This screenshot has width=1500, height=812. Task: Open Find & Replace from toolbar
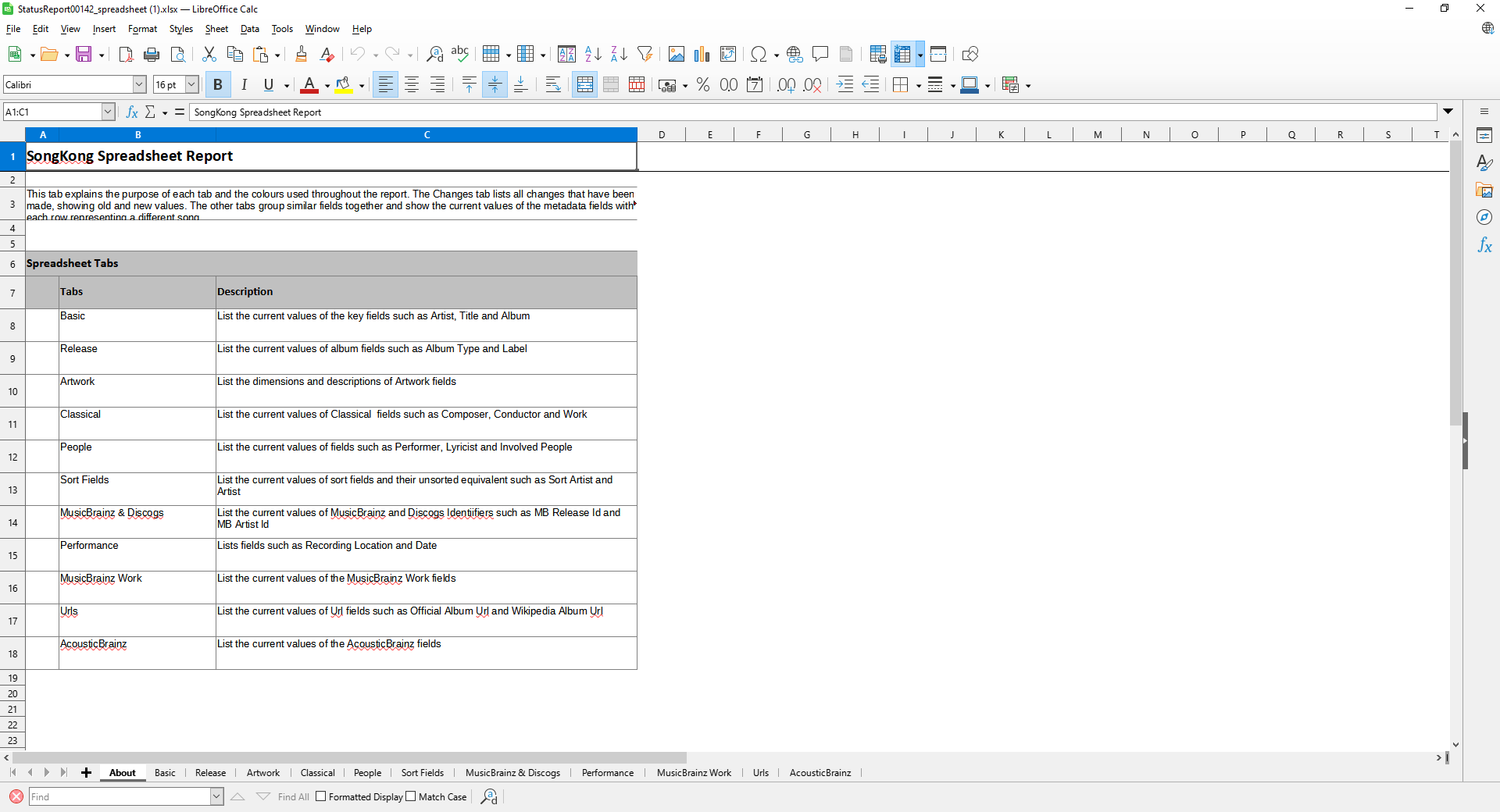tap(434, 54)
